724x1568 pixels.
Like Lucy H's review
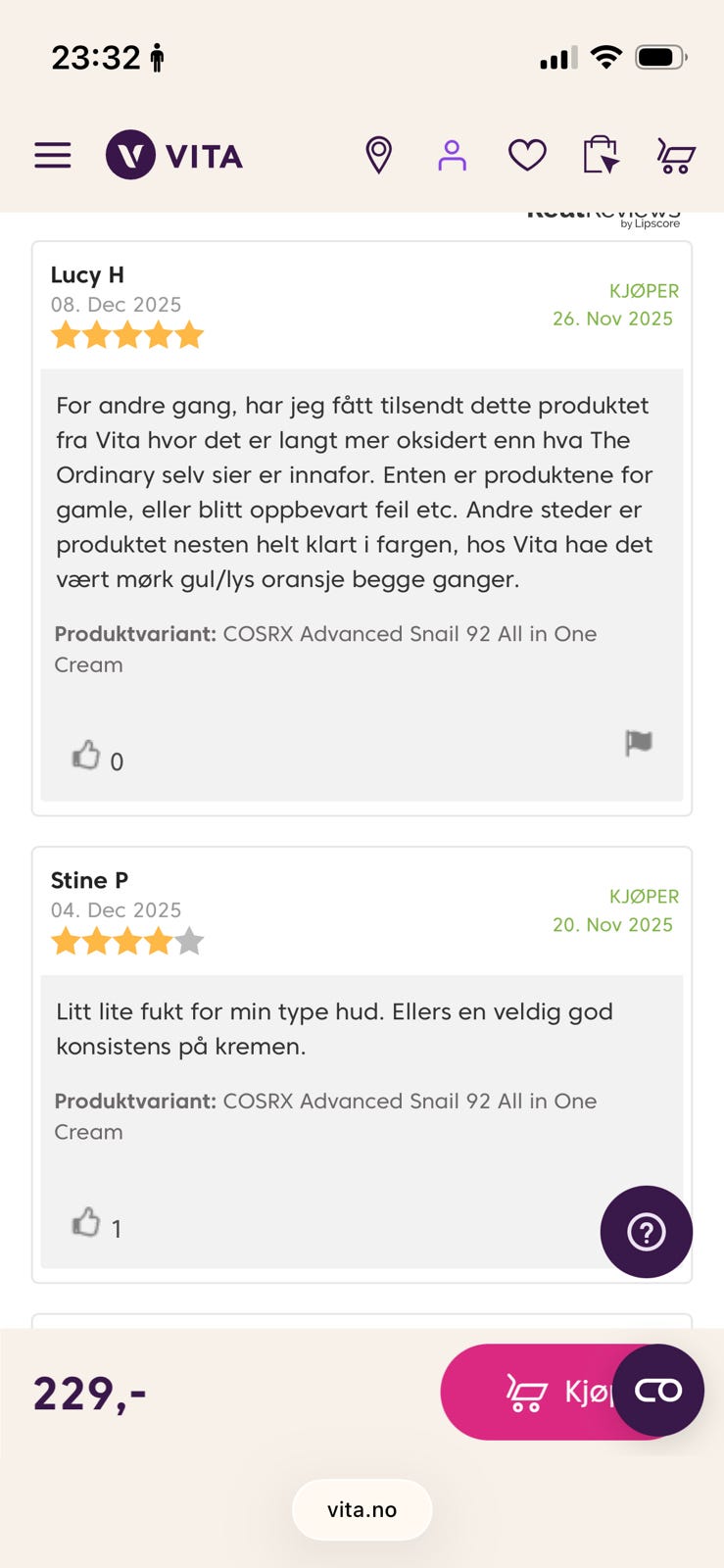[87, 756]
